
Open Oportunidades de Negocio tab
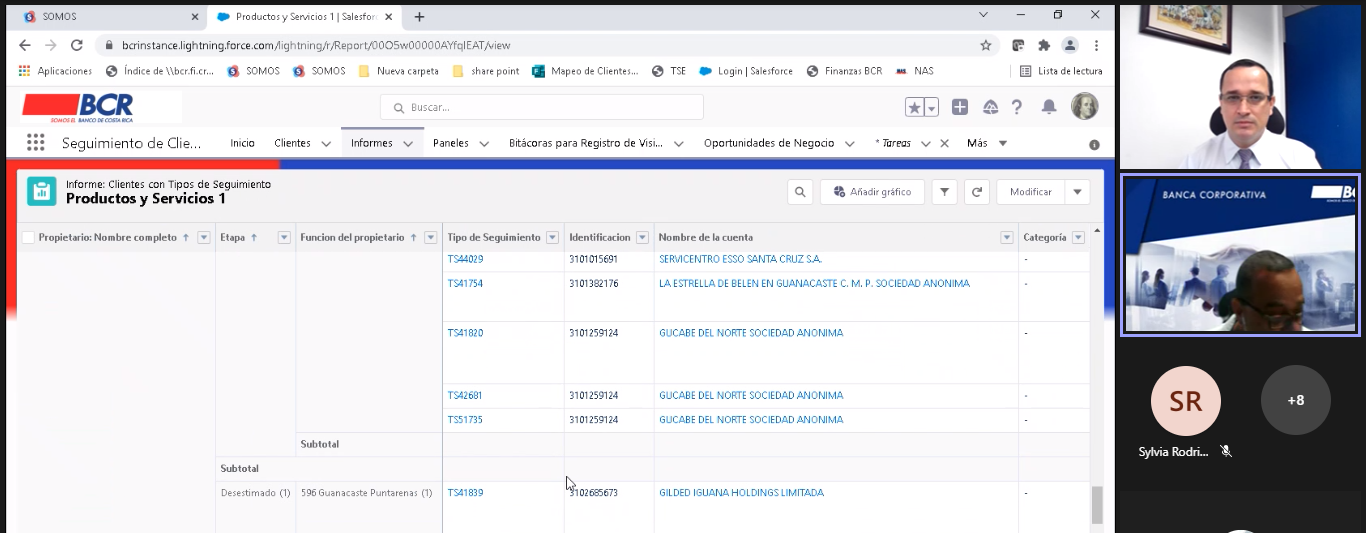pos(769,143)
